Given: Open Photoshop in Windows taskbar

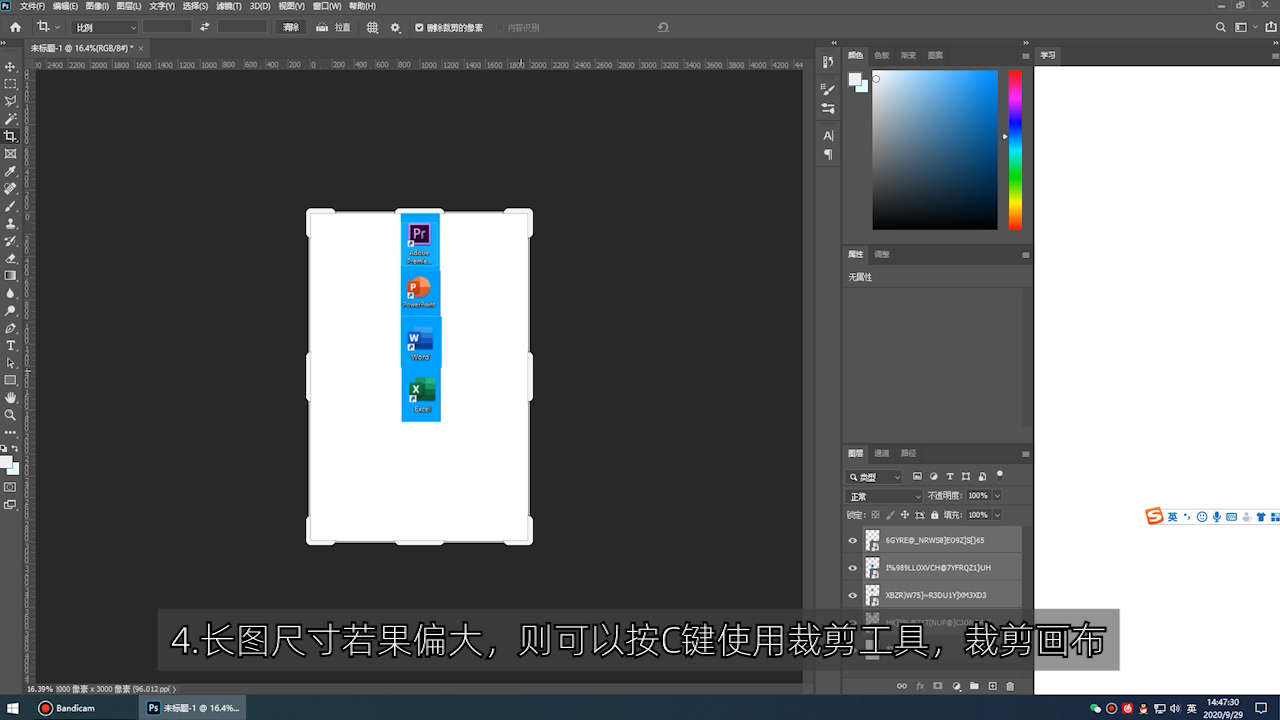Looking at the screenshot, I should [x=193, y=708].
